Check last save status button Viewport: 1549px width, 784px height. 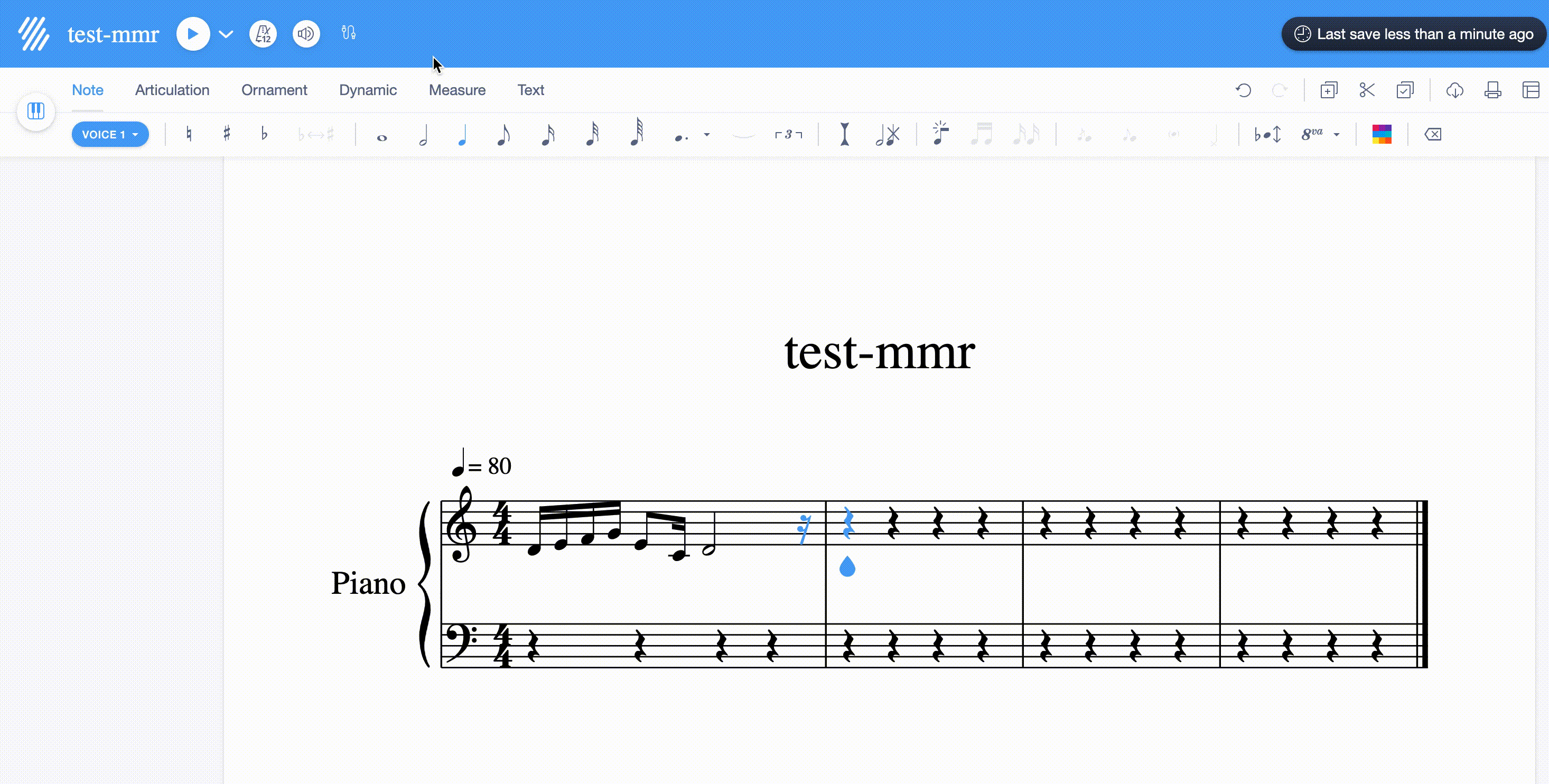[1412, 34]
